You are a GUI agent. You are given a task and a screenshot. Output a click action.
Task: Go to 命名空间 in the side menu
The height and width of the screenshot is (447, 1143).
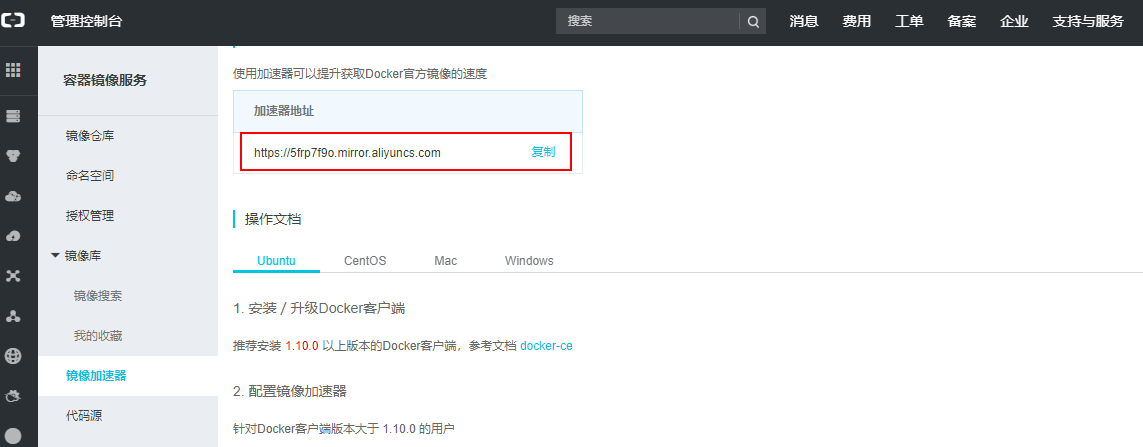tap(90, 176)
